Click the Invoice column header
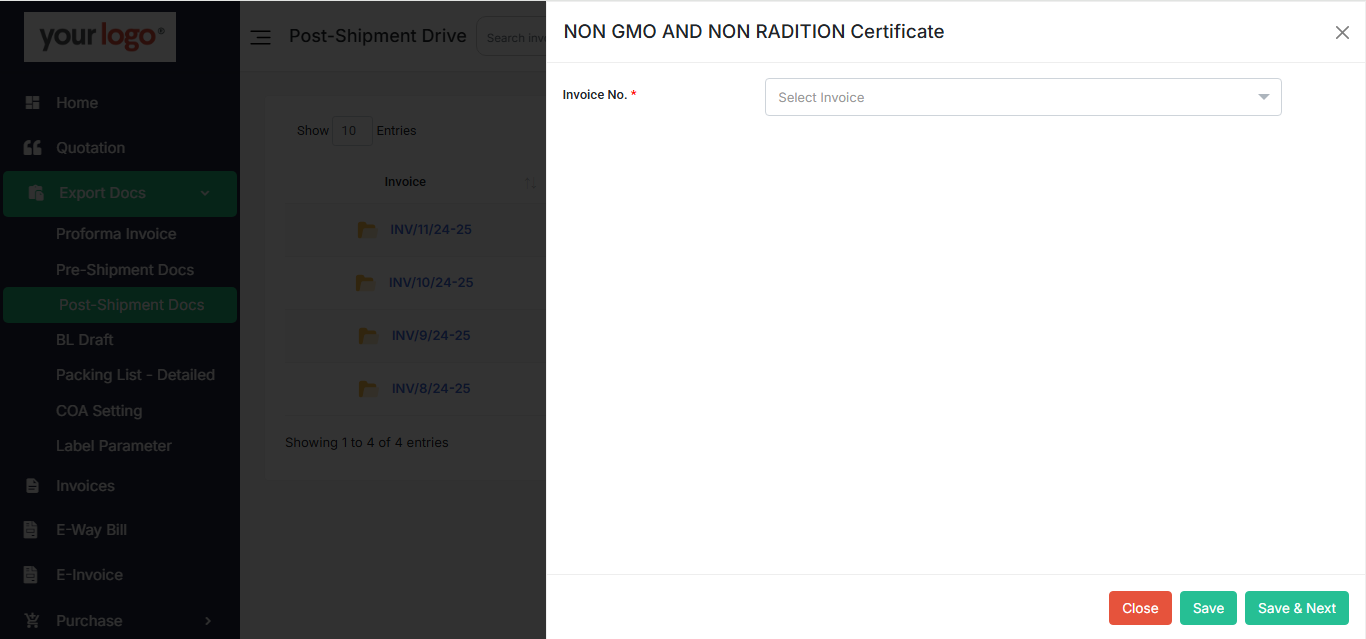1366x639 pixels. tap(405, 182)
